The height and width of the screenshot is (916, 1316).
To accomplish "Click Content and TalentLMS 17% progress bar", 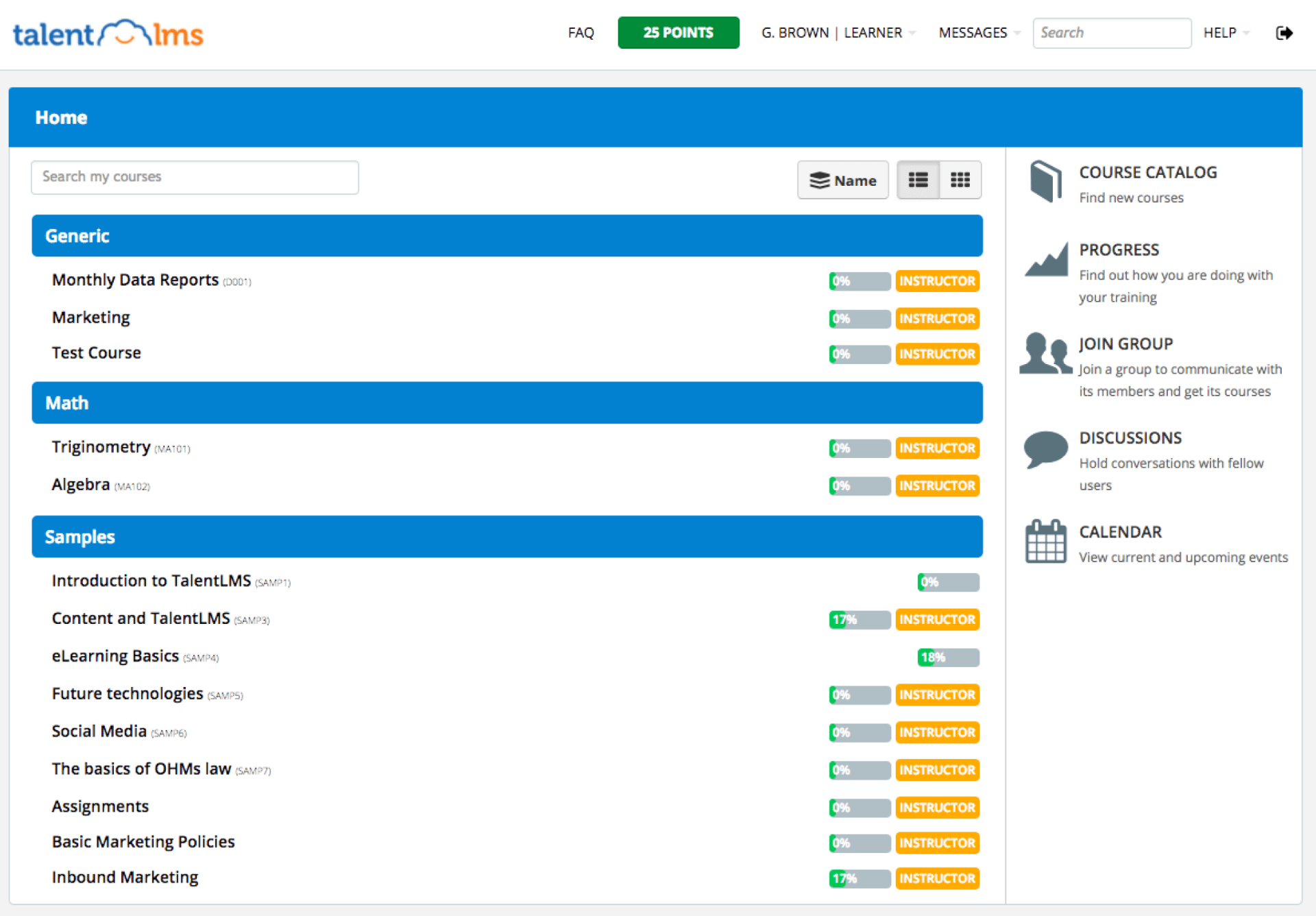I will [860, 620].
